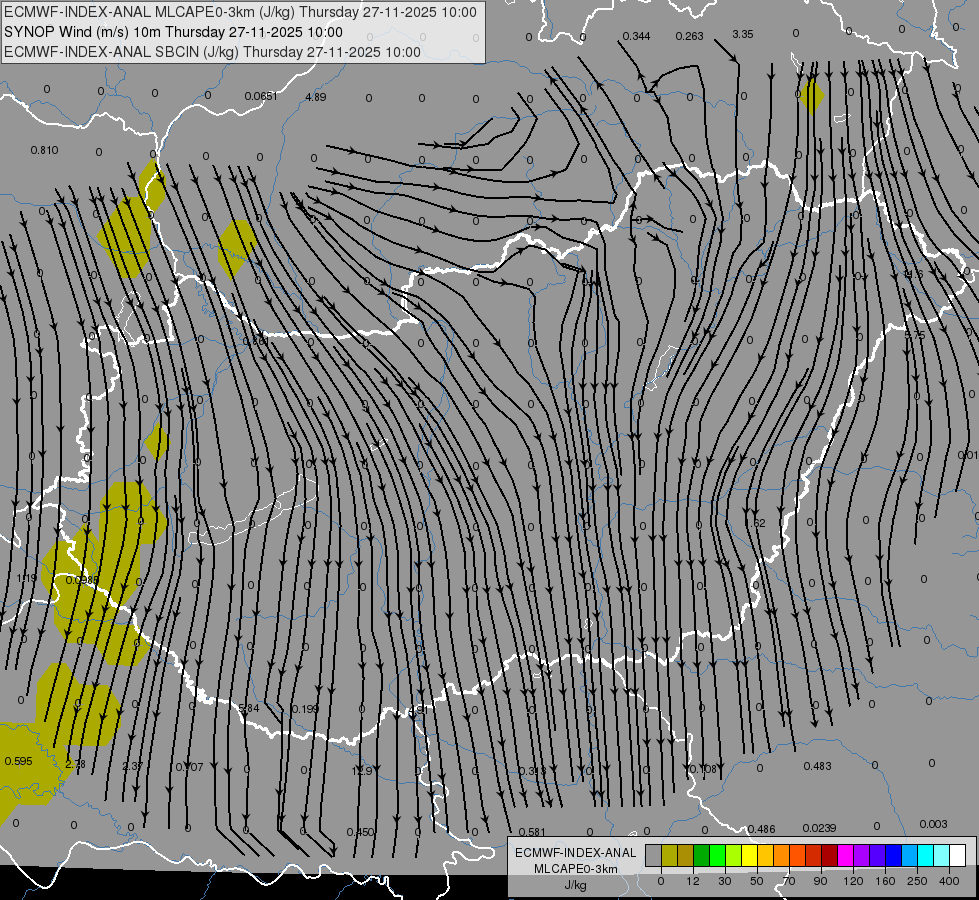Select the map value 0.581
Screen dimensions: 979x900
point(532,832)
